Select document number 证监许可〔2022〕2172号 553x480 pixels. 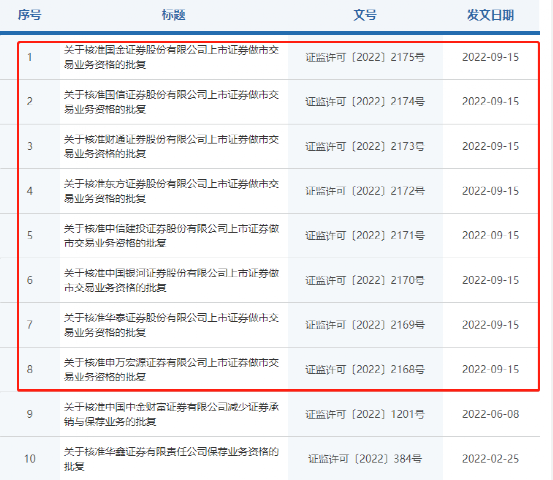click(365, 191)
